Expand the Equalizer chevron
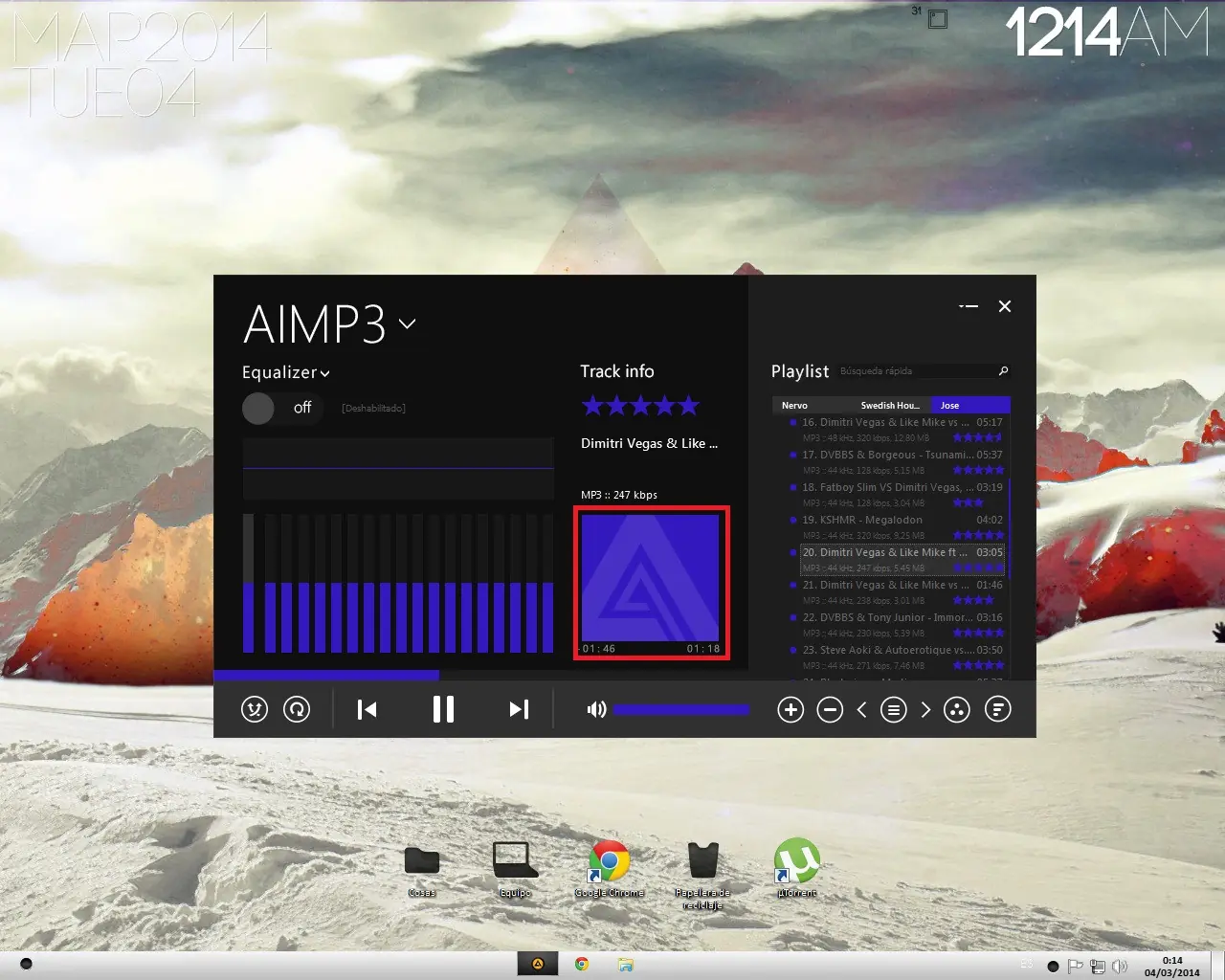This screenshot has width=1225, height=980. pos(324,373)
